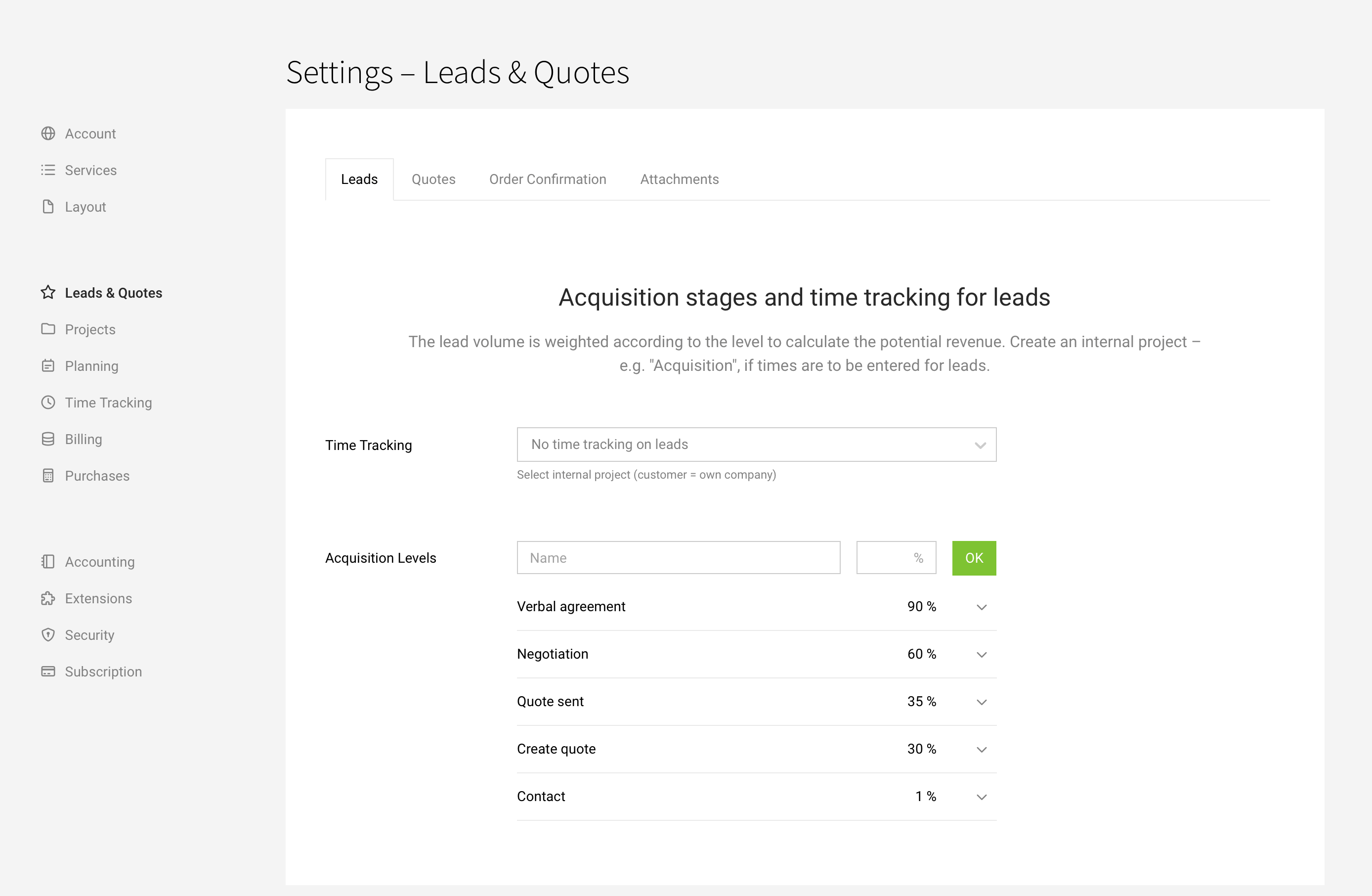Screen dimensions: 1372x896
Task: Click the list icon beside Services
Action: (48, 170)
